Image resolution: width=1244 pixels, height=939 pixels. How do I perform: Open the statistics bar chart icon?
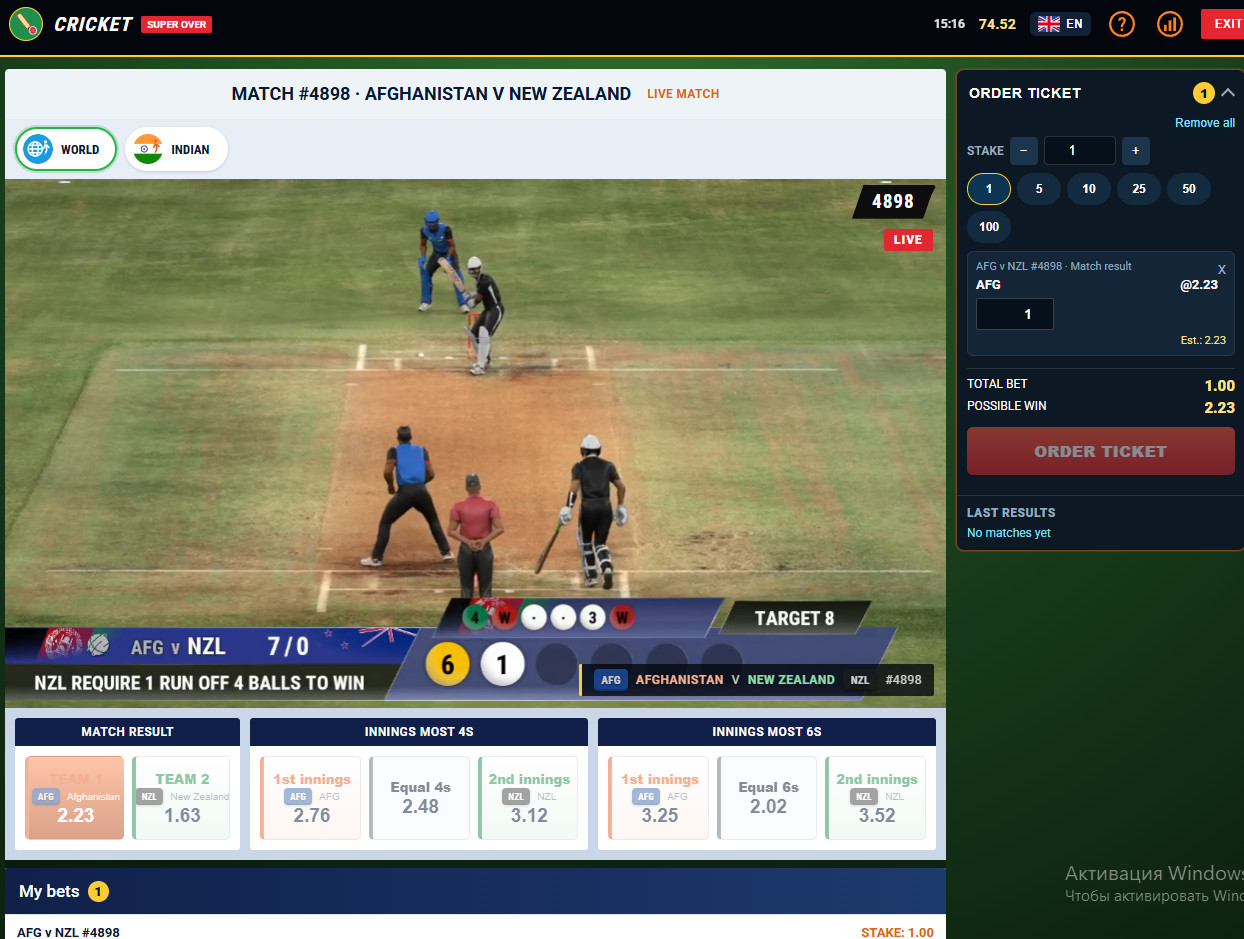1170,24
